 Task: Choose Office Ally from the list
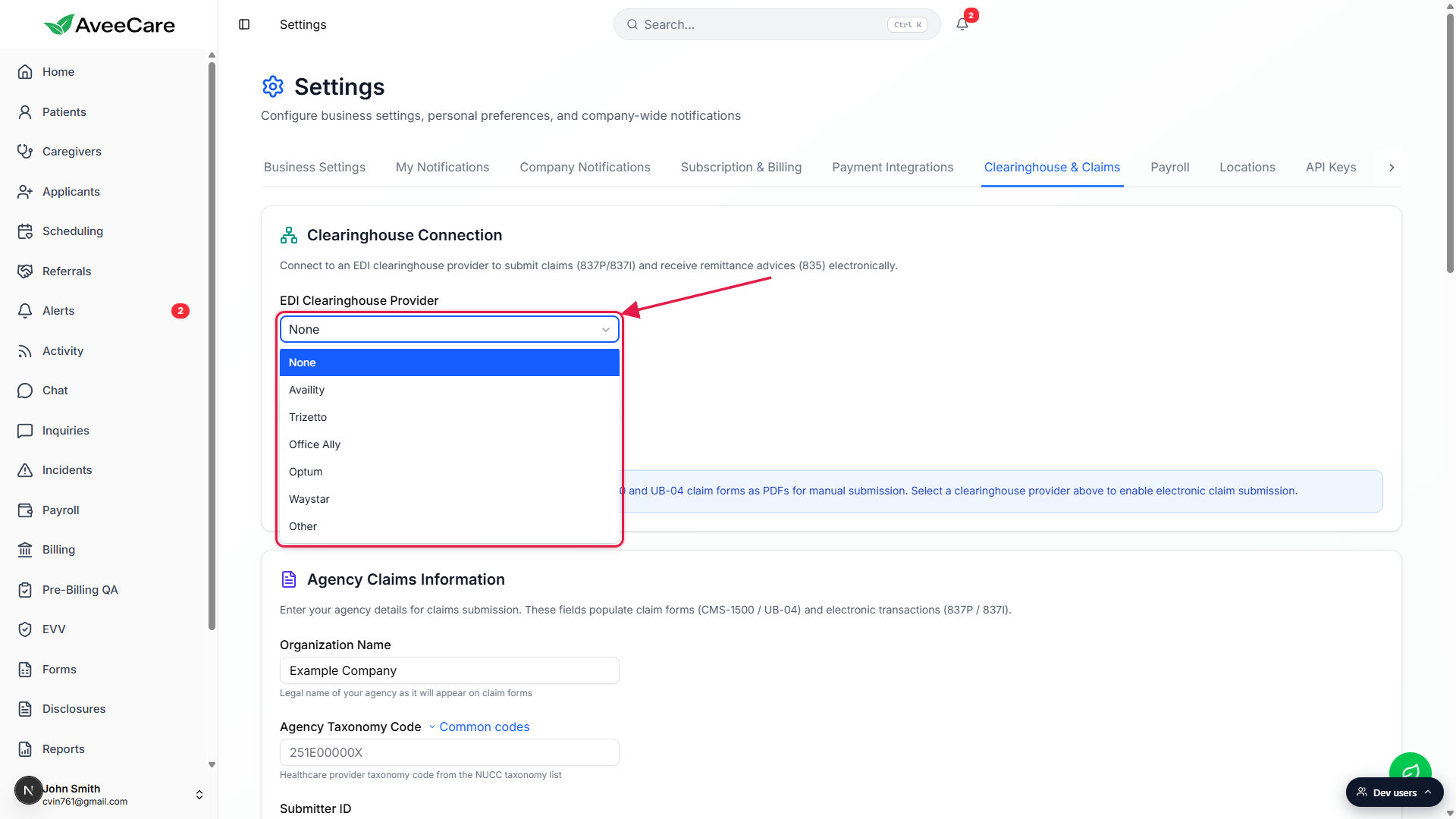[x=450, y=444]
